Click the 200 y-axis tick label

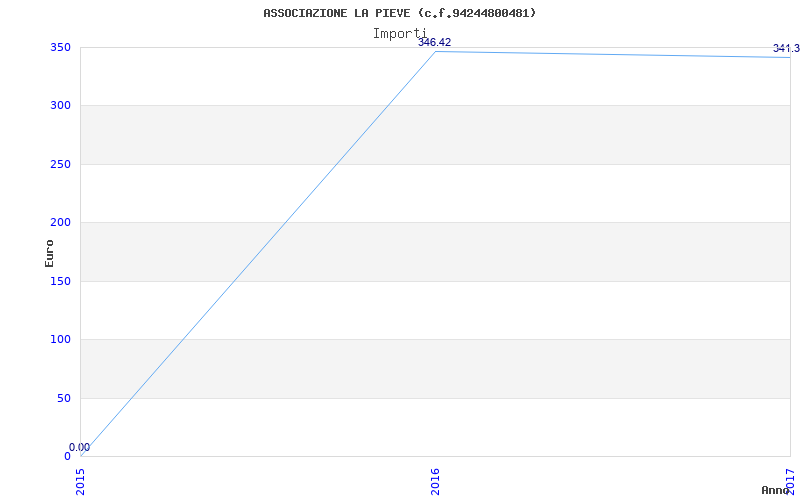(x=60, y=222)
